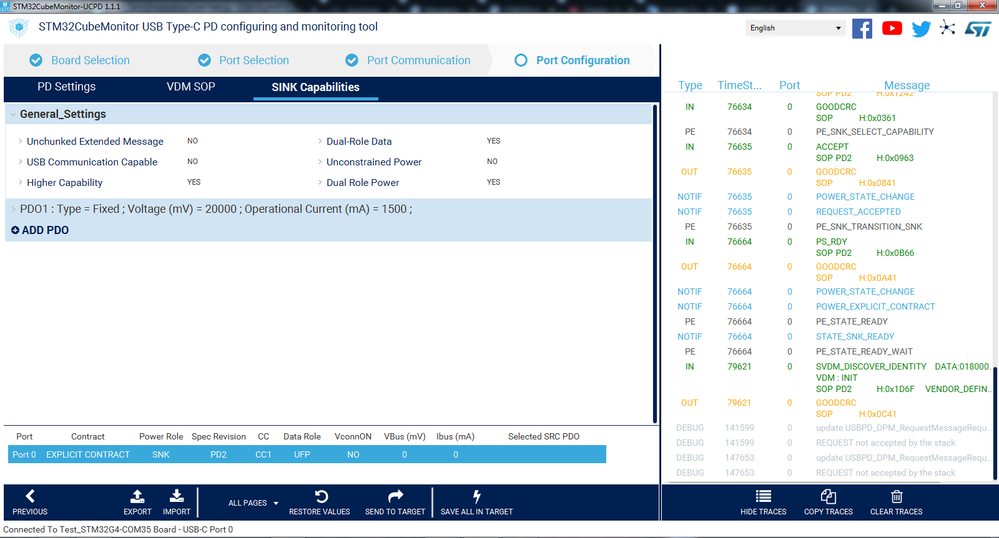
Task: Click the STM32Cube cube logo icon
Action: click(x=19, y=27)
